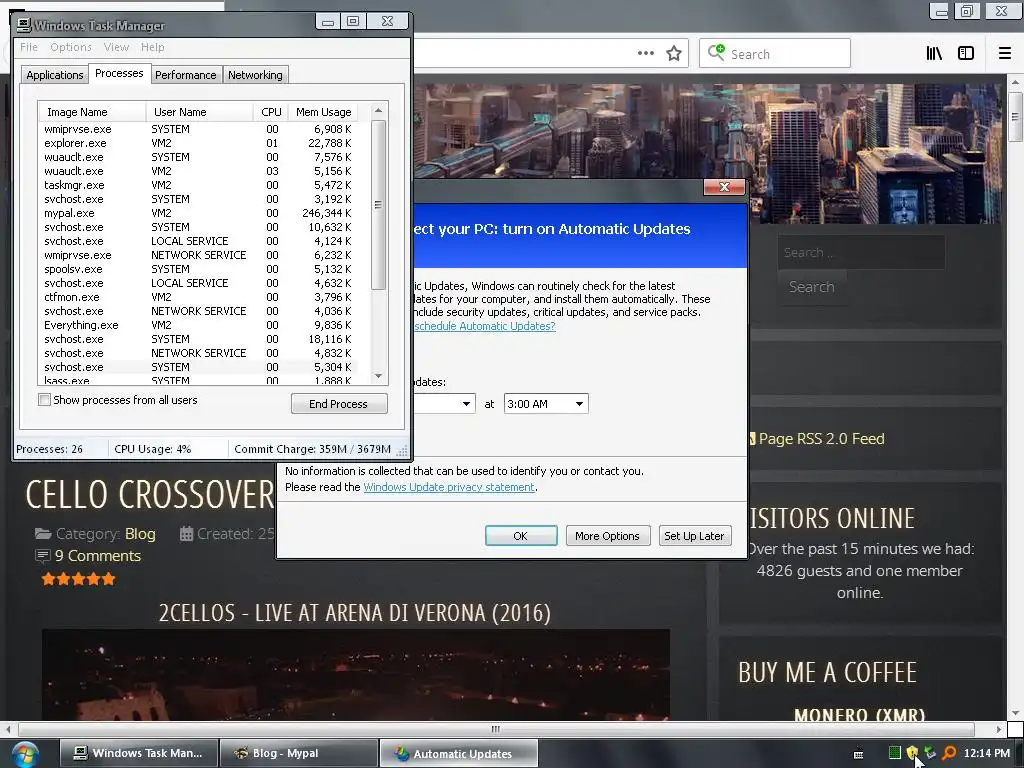Close the Automatic Updates dialog
1024x768 pixels.
point(724,187)
